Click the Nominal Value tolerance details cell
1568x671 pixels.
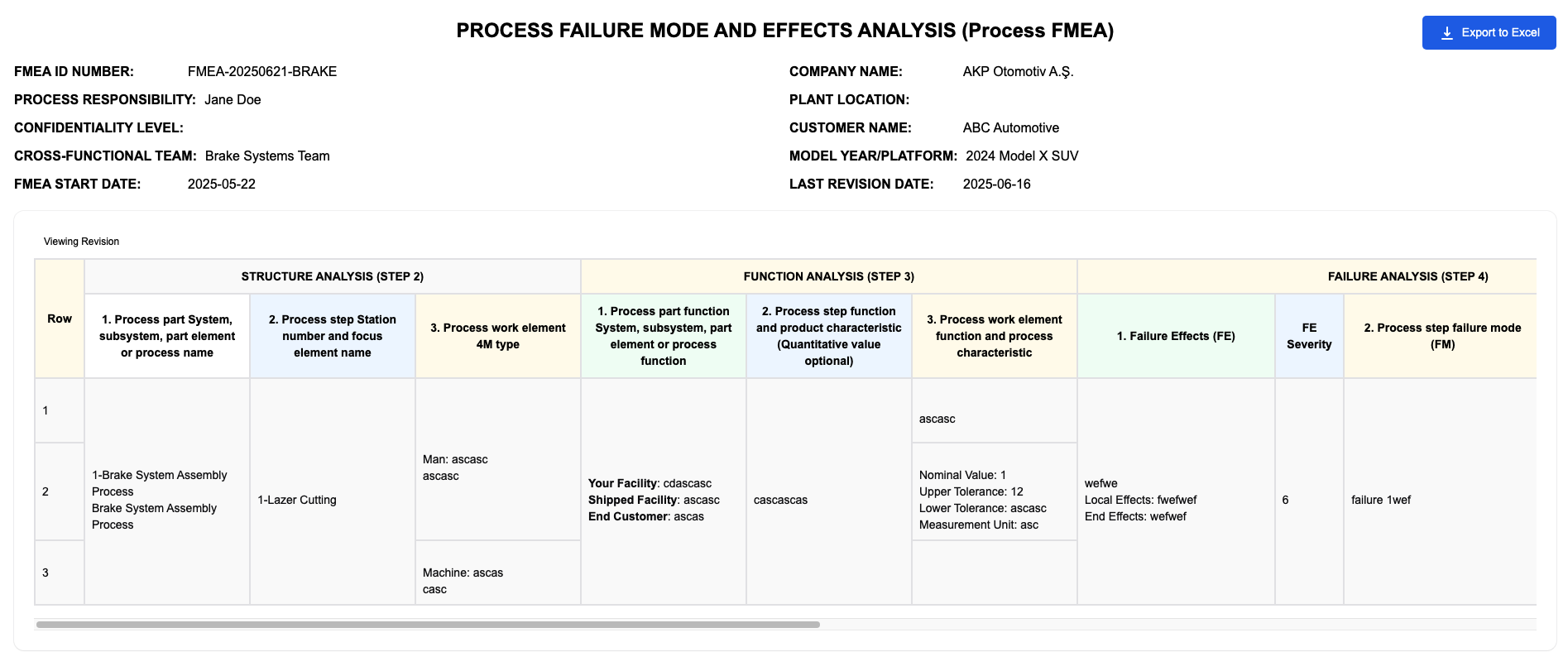995,491
